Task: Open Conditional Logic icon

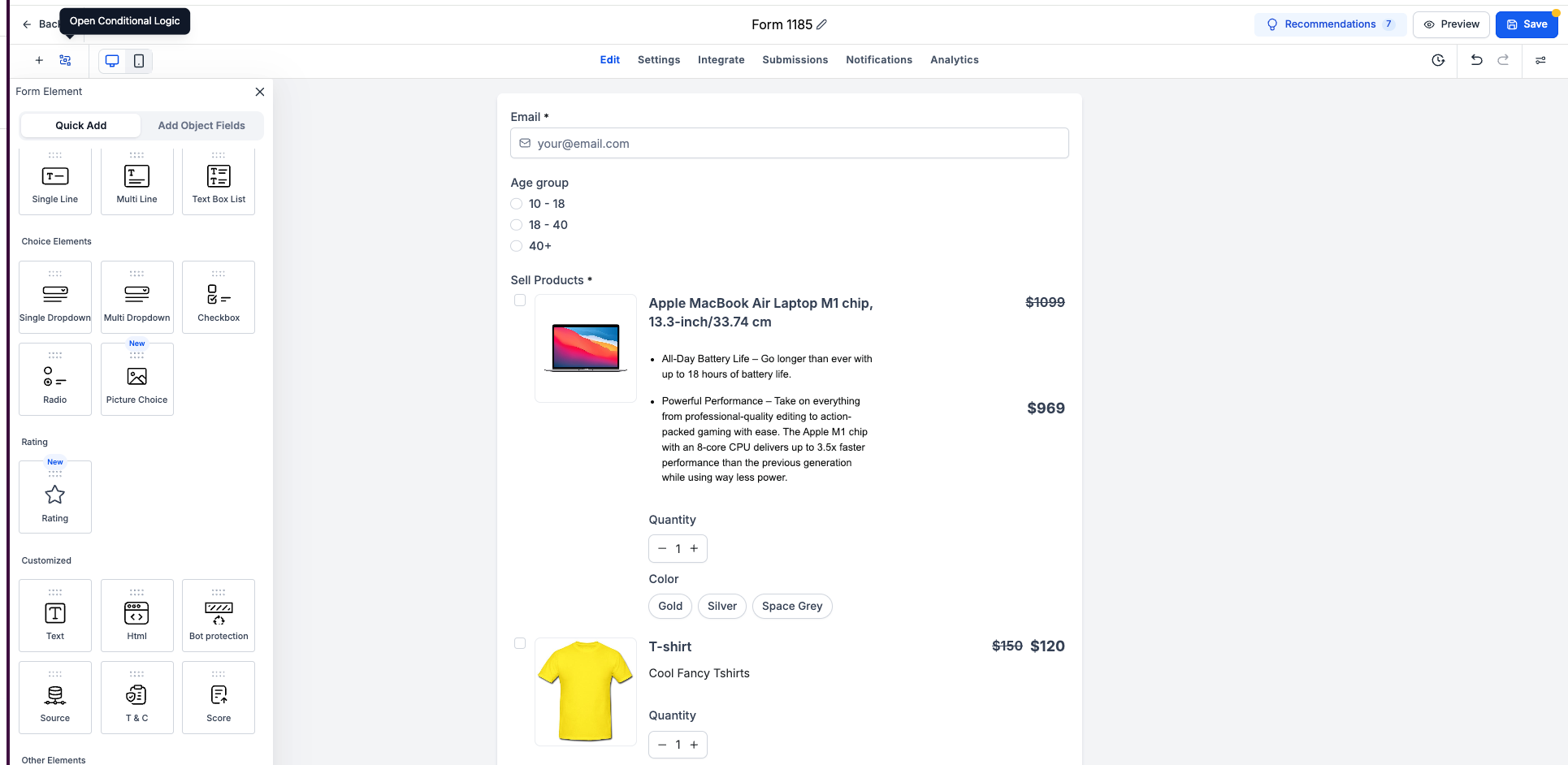Action: coord(66,60)
